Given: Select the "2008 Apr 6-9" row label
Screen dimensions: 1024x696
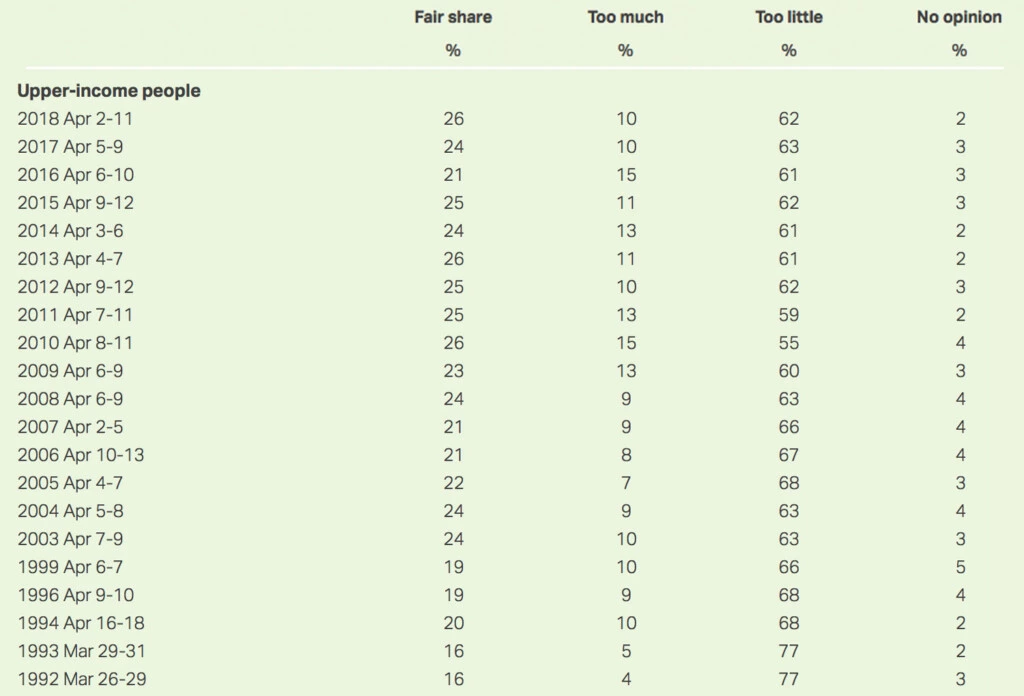Looking at the screenshot, I should coord(71,399).
